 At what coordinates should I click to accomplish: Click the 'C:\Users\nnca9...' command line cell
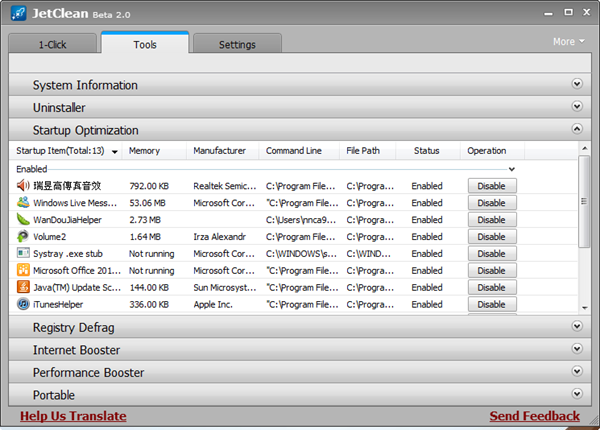point(301,220)
